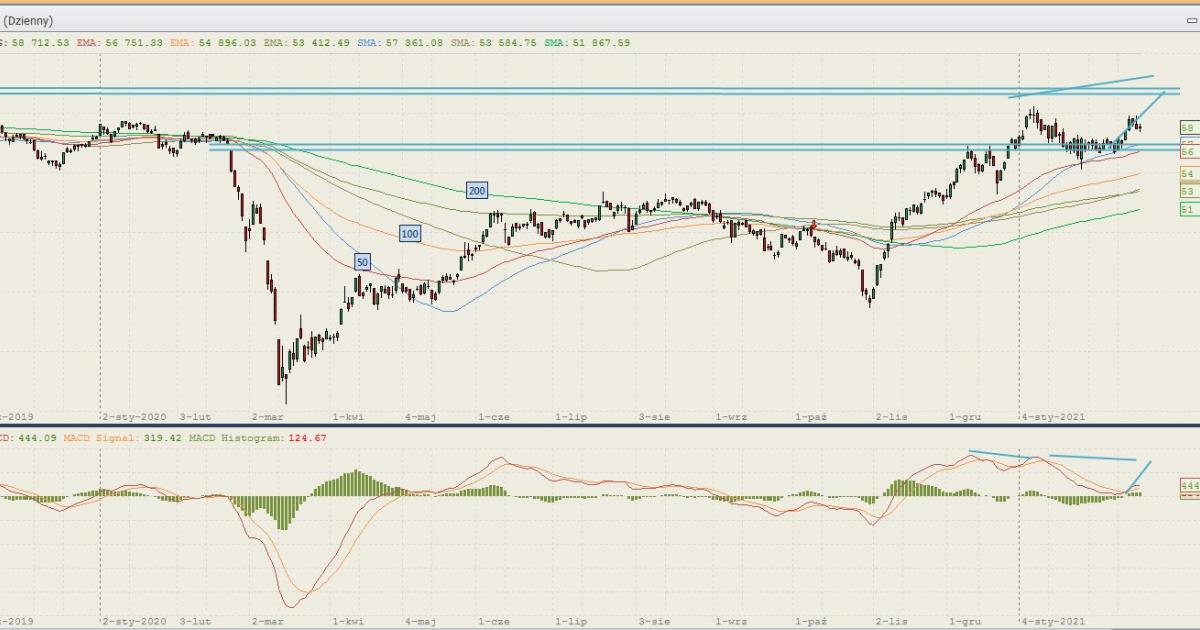Click the green SMA 51 867.59 legend entry
Screen dimensions: 1200x630
587,43
